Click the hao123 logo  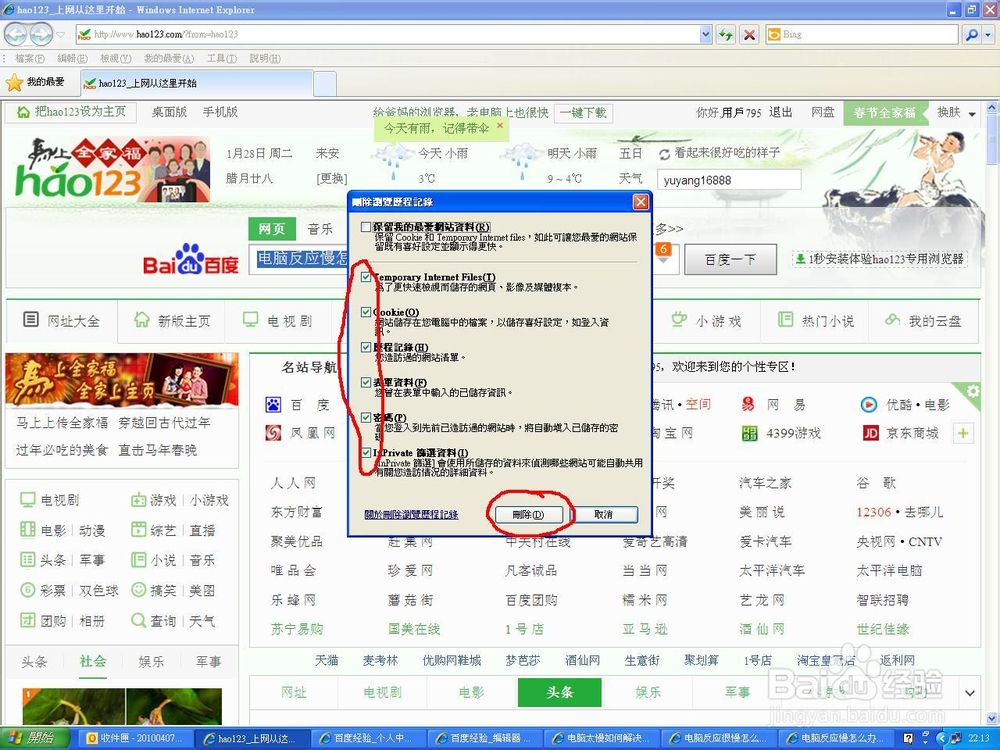[78, 180]
